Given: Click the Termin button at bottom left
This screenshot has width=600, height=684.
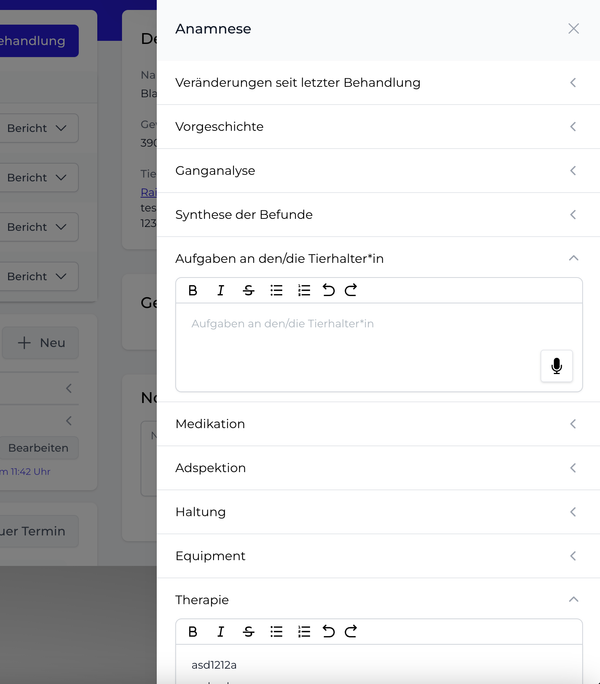Looking at the screenshot, I should click(x=38, y=531).
